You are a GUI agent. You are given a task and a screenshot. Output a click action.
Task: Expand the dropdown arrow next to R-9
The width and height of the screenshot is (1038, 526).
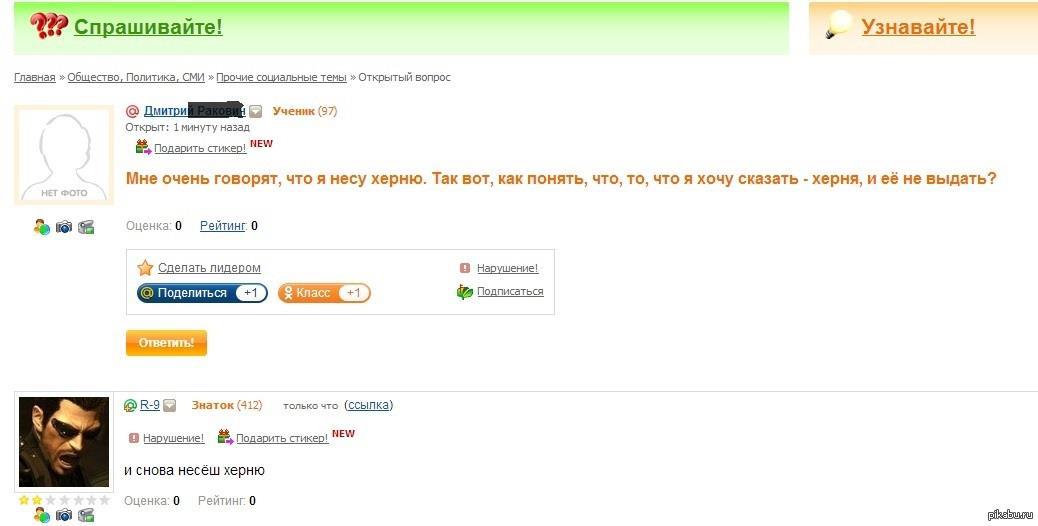tap(169, 406)
